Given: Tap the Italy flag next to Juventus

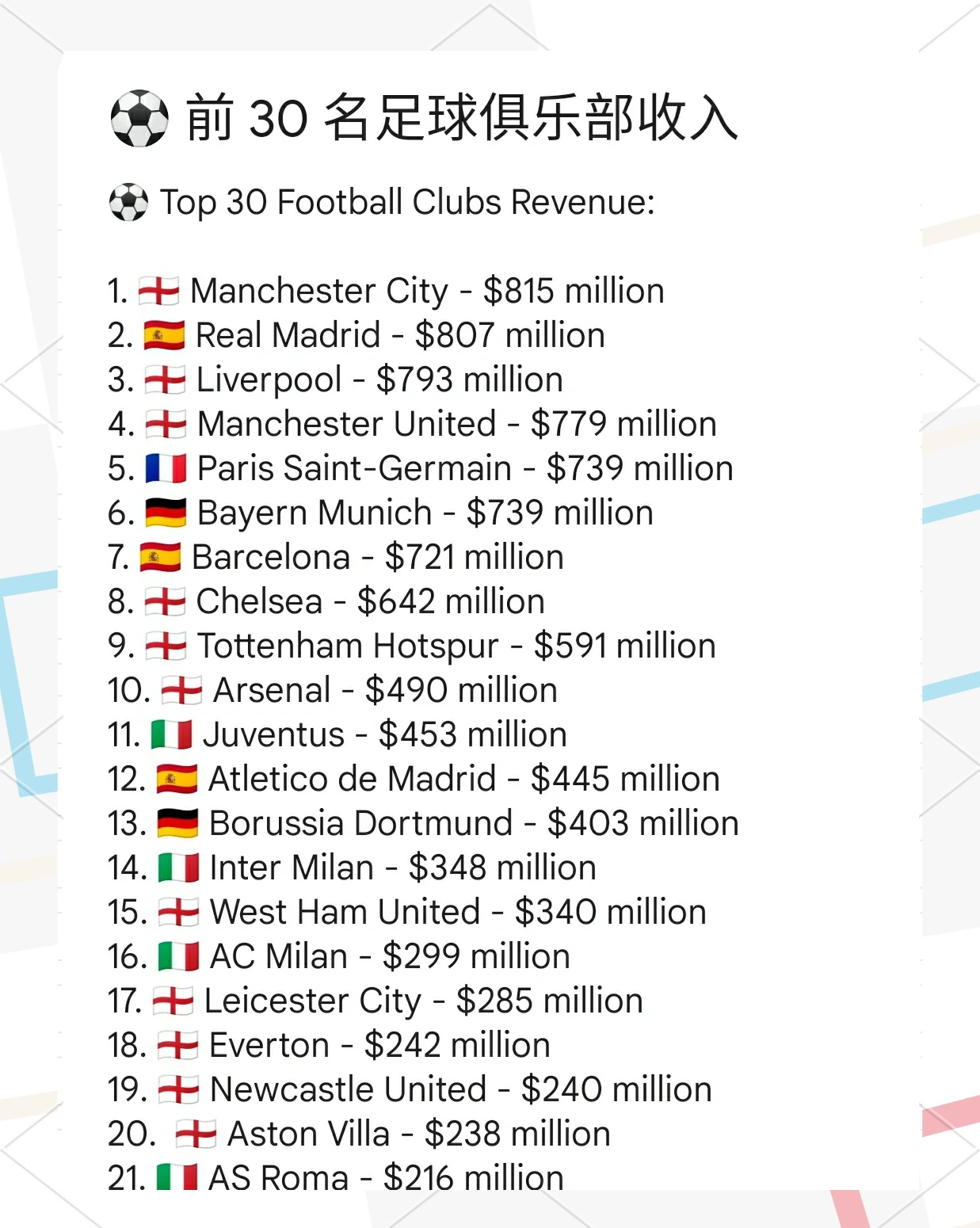Looking at the screenshot, I should point(172,734).
